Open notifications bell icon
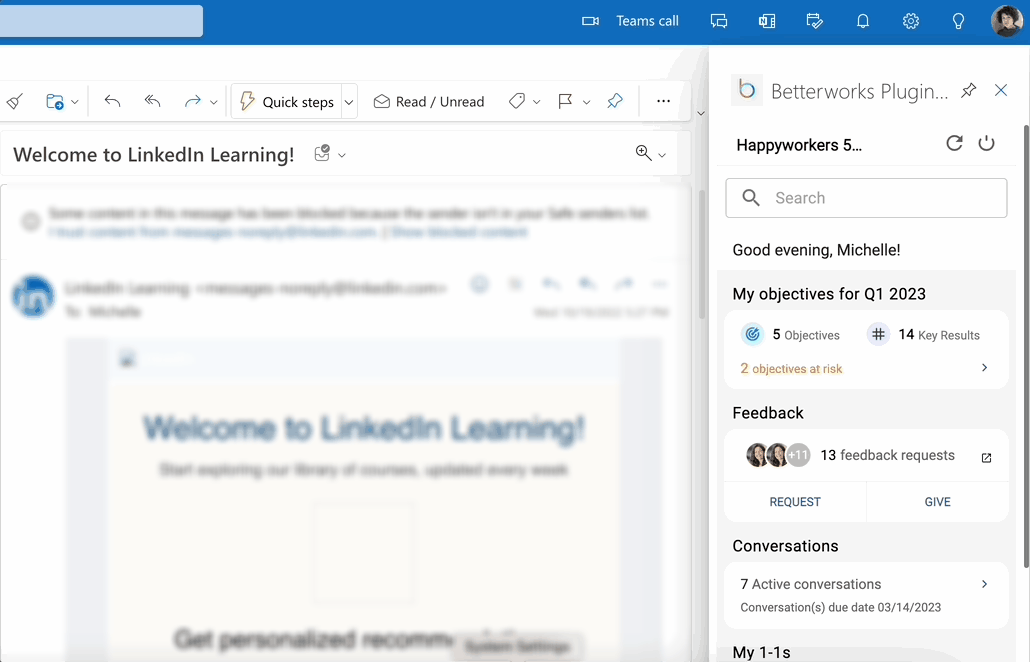The width and height of the screenshot is (1030, 662). (x=862, y=21)
